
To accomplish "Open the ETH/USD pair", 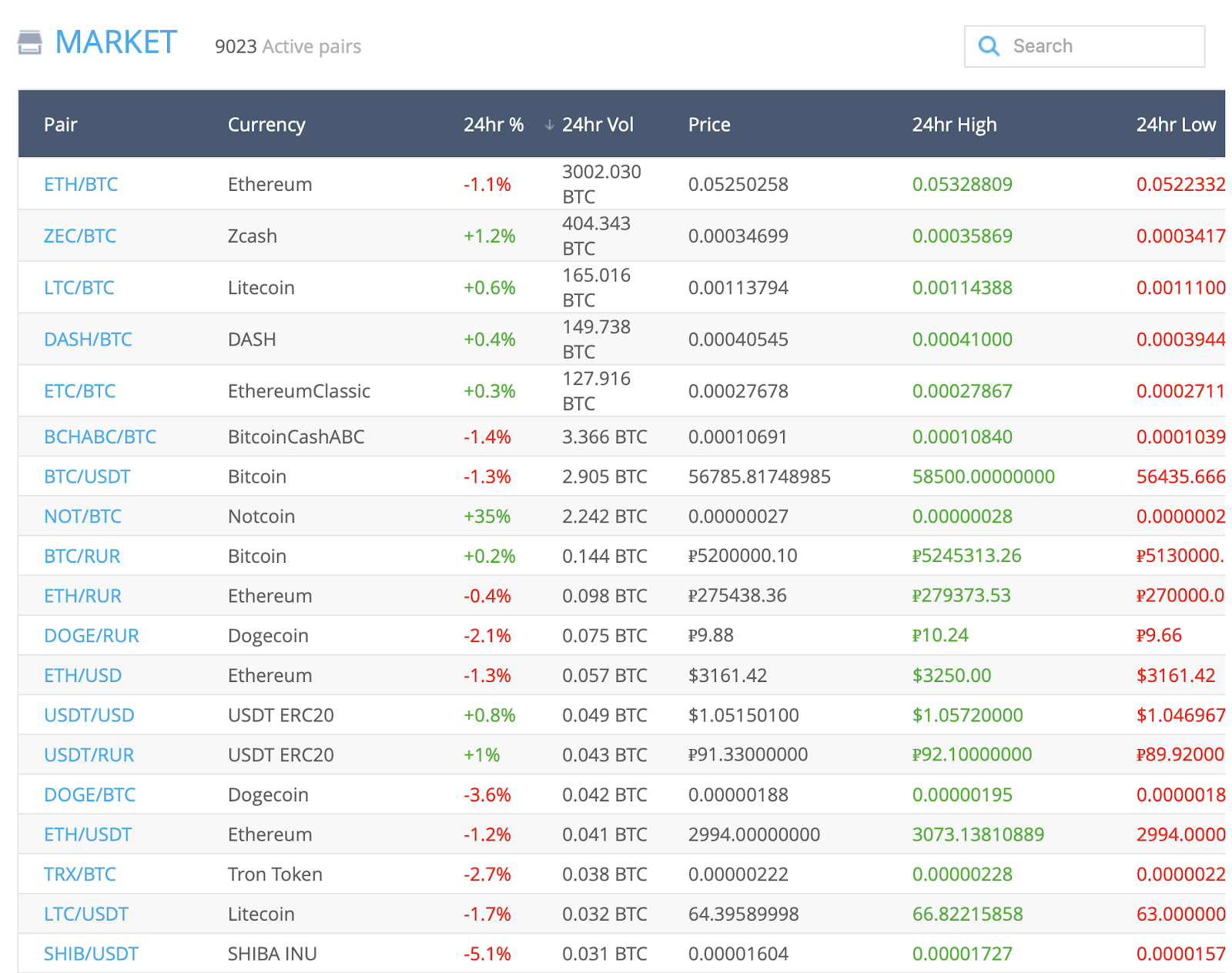I will point(82,675).
